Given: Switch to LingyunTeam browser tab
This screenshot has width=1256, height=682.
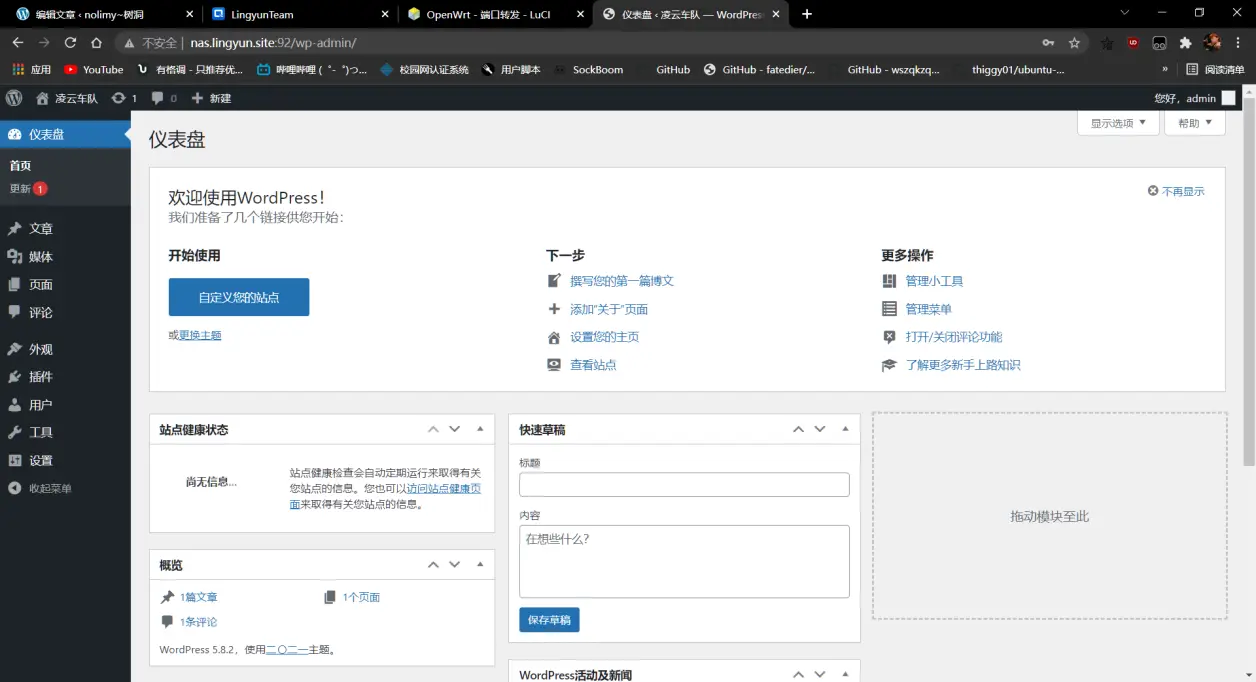Looking at the screenshot, I should (300, 14).
